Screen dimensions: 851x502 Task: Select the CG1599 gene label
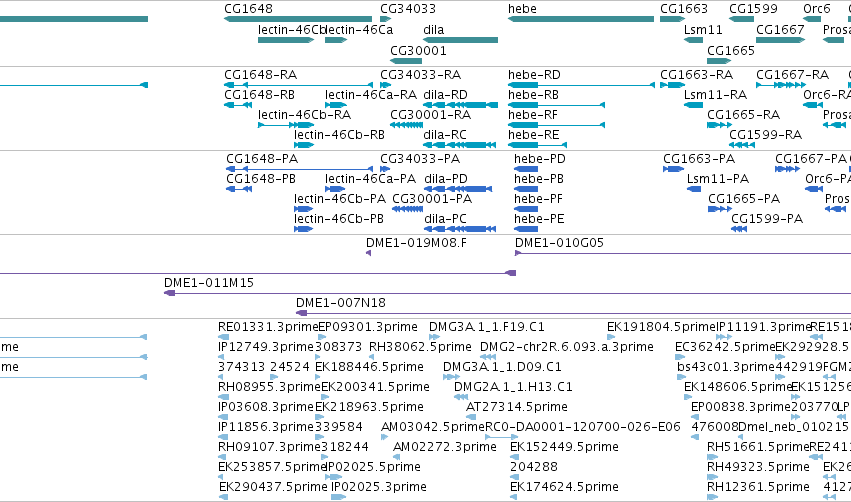tap(753, 9)
